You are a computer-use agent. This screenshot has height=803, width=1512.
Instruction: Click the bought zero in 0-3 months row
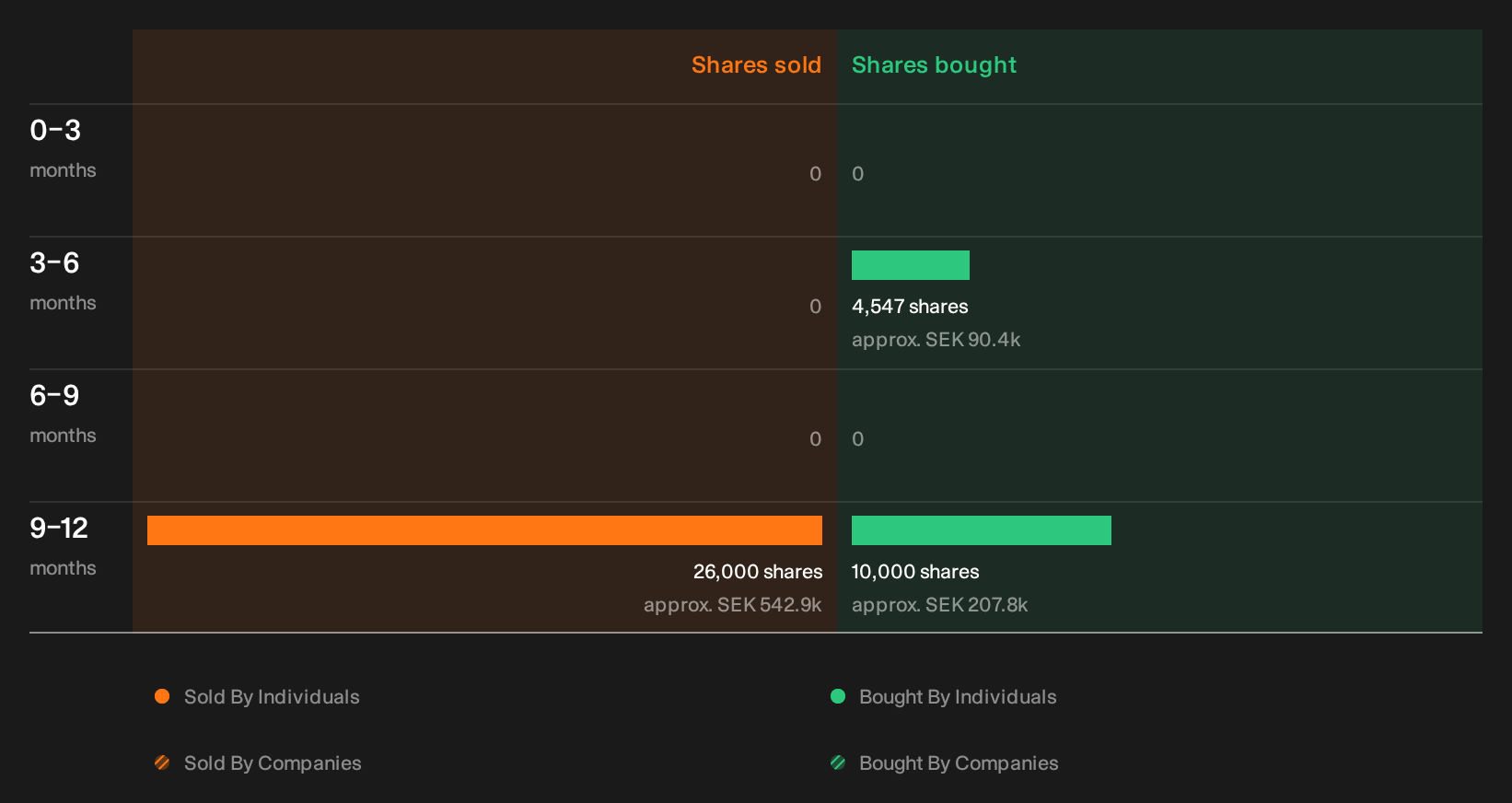click(857, 174)
